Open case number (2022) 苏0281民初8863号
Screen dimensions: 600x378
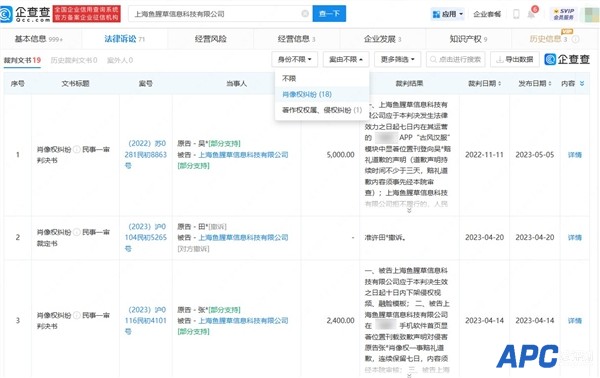pyautogui.click(x=145, y=155)
